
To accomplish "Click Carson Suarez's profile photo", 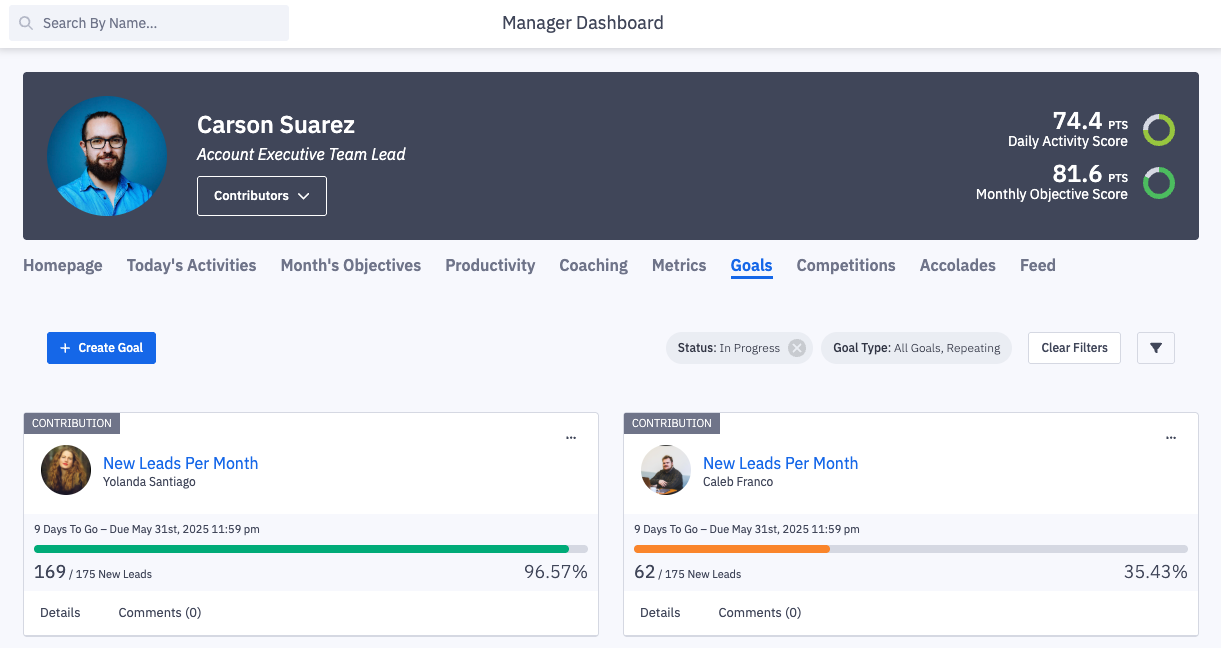I will [x=107, y=155].
